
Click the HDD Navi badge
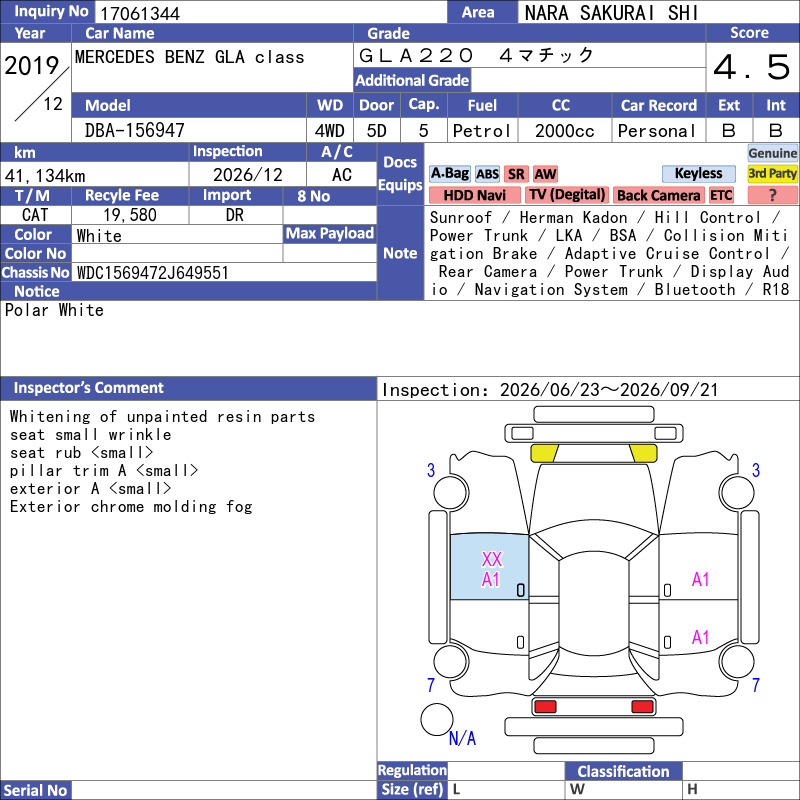pyautogui.click(x=474, y=195)
